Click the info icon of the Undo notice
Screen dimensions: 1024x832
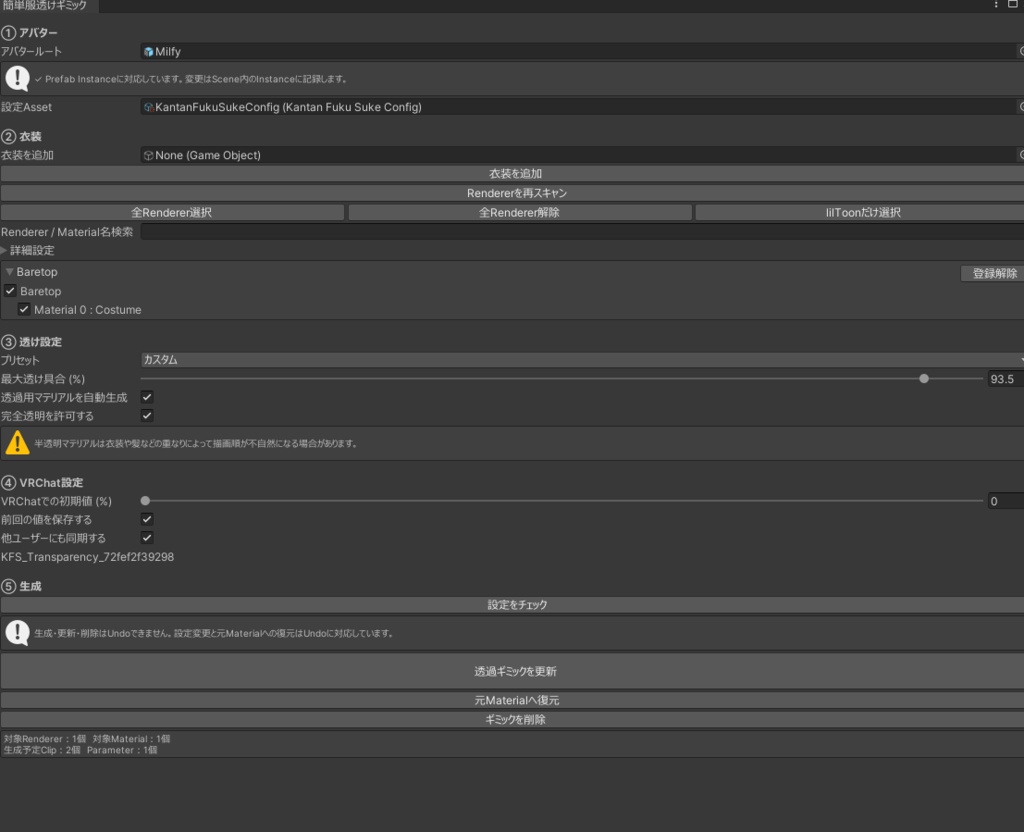pyautogui.click(x=17, y=633)
